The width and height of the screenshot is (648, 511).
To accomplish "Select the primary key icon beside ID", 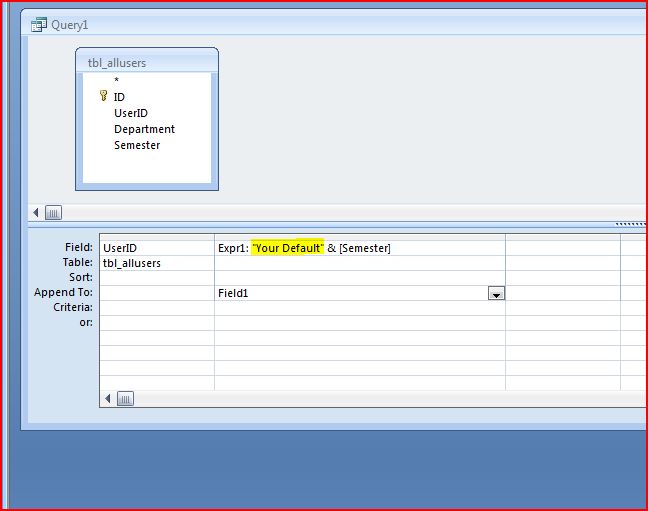I will pyautogui.click(x=103, y=96).
